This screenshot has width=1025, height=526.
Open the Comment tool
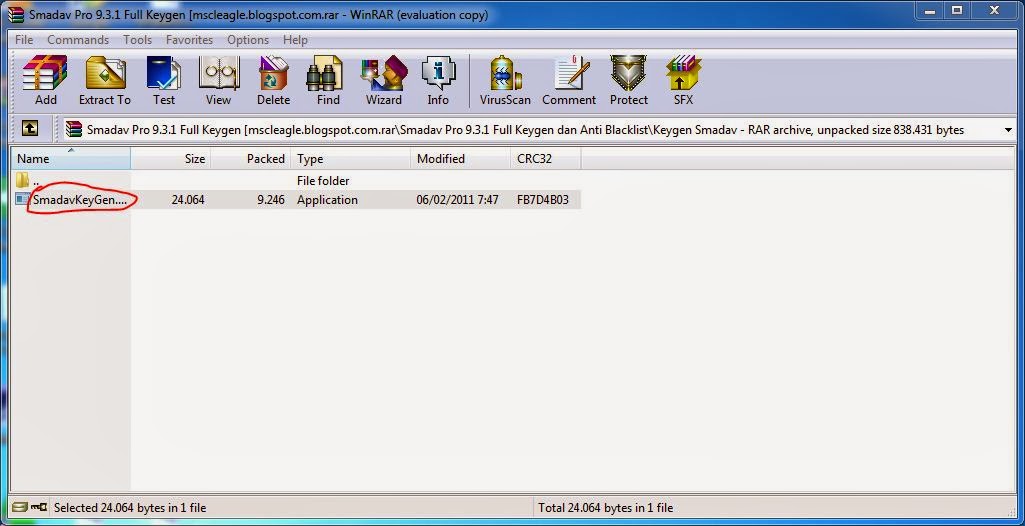point(569,81)
